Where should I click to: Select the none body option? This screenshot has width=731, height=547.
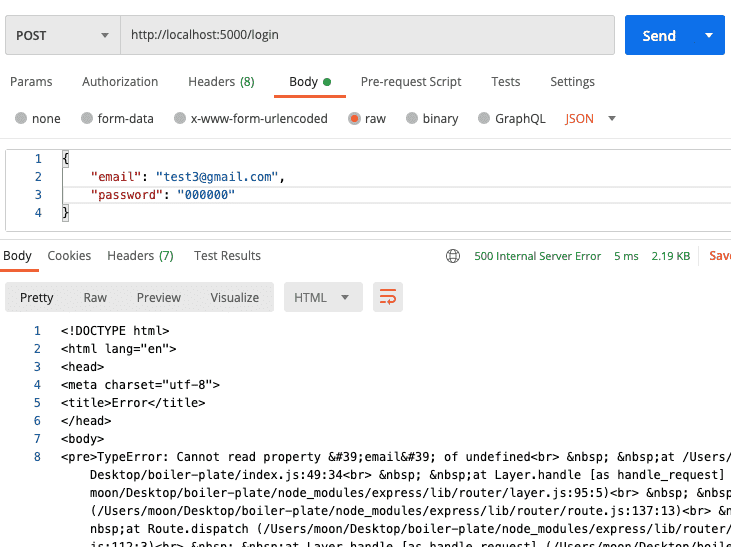tap(21, 118)
